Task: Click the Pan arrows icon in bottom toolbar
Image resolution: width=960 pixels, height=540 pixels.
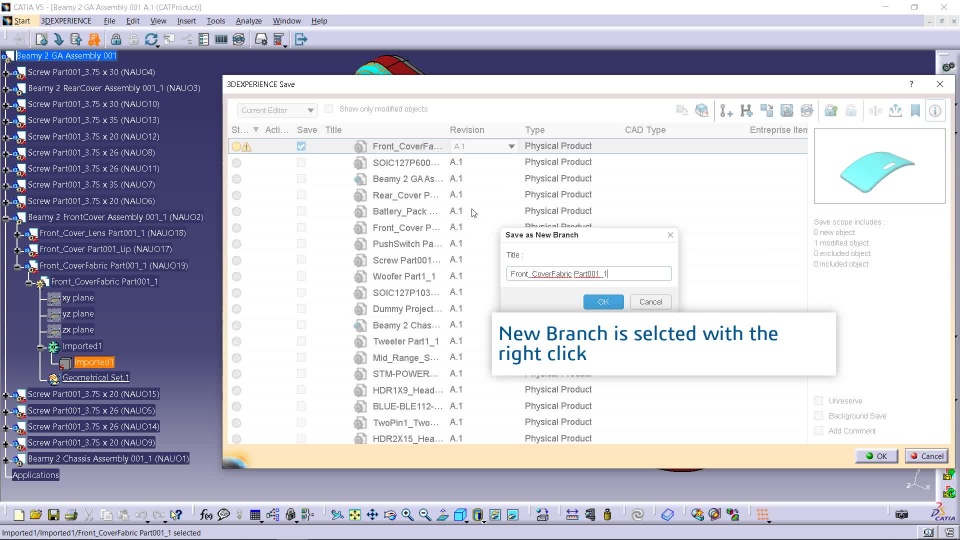Action: tap(372, 515)
